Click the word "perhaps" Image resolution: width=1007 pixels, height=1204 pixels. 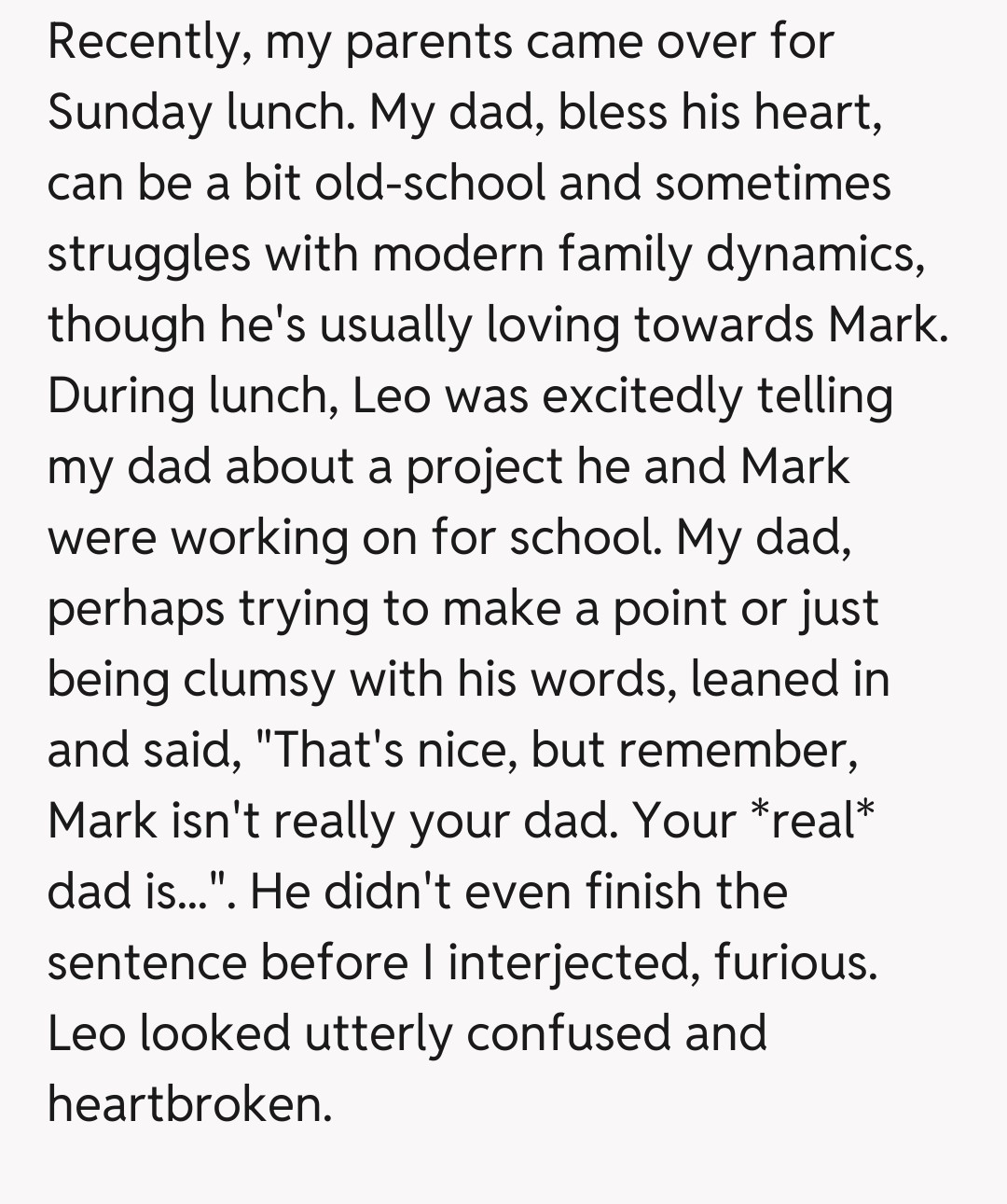(x=136, y=608)
